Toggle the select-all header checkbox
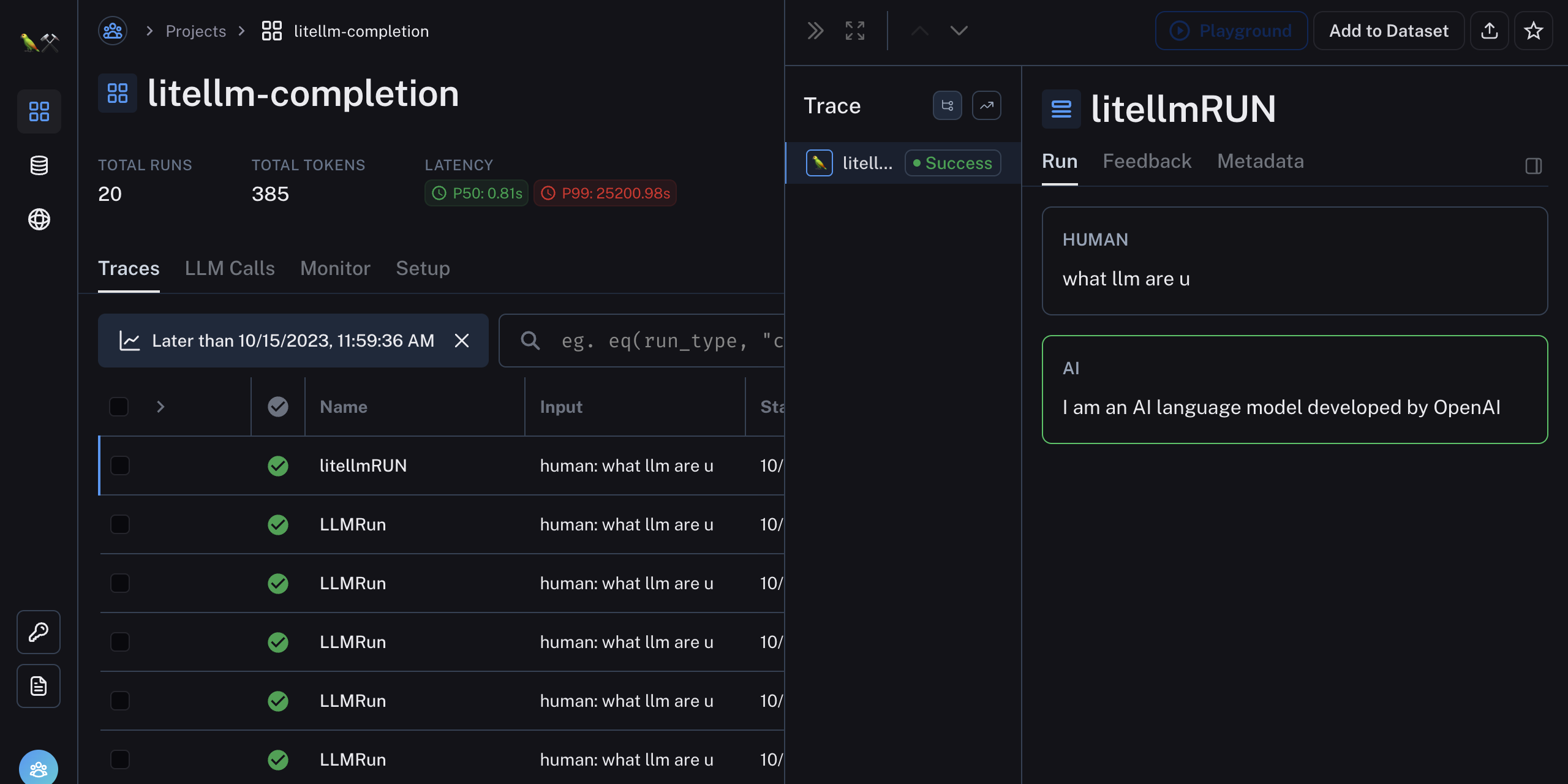 [118, 407]
